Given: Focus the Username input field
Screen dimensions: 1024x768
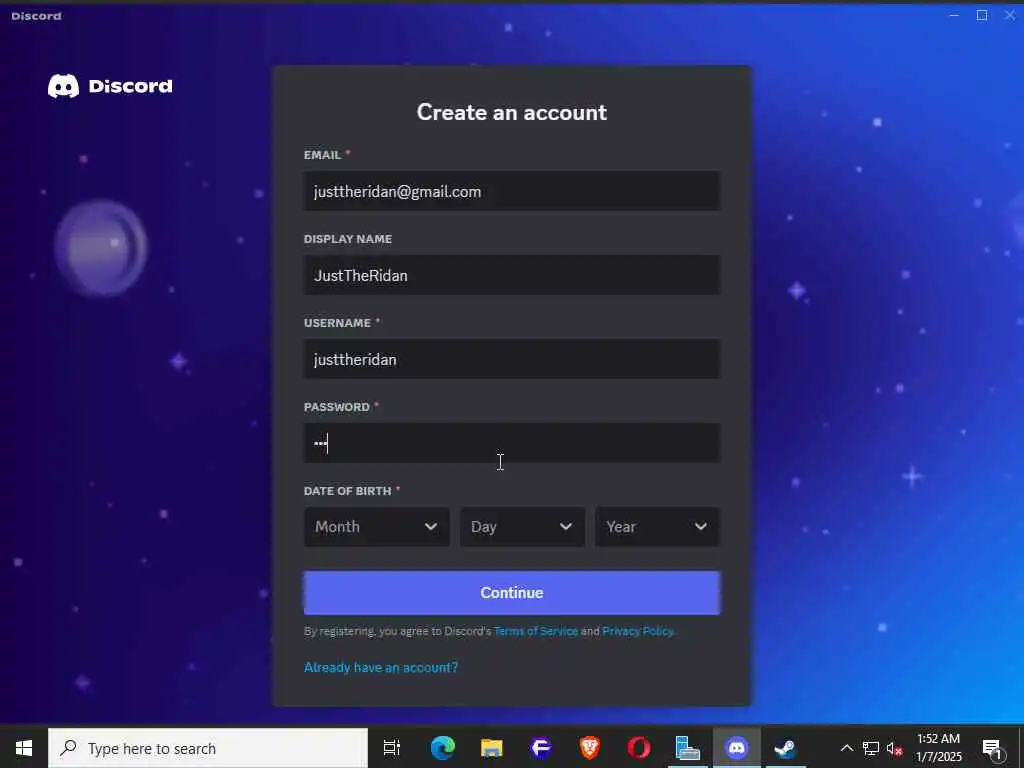Looking at the screenshot, I should (x=512, y=359).
